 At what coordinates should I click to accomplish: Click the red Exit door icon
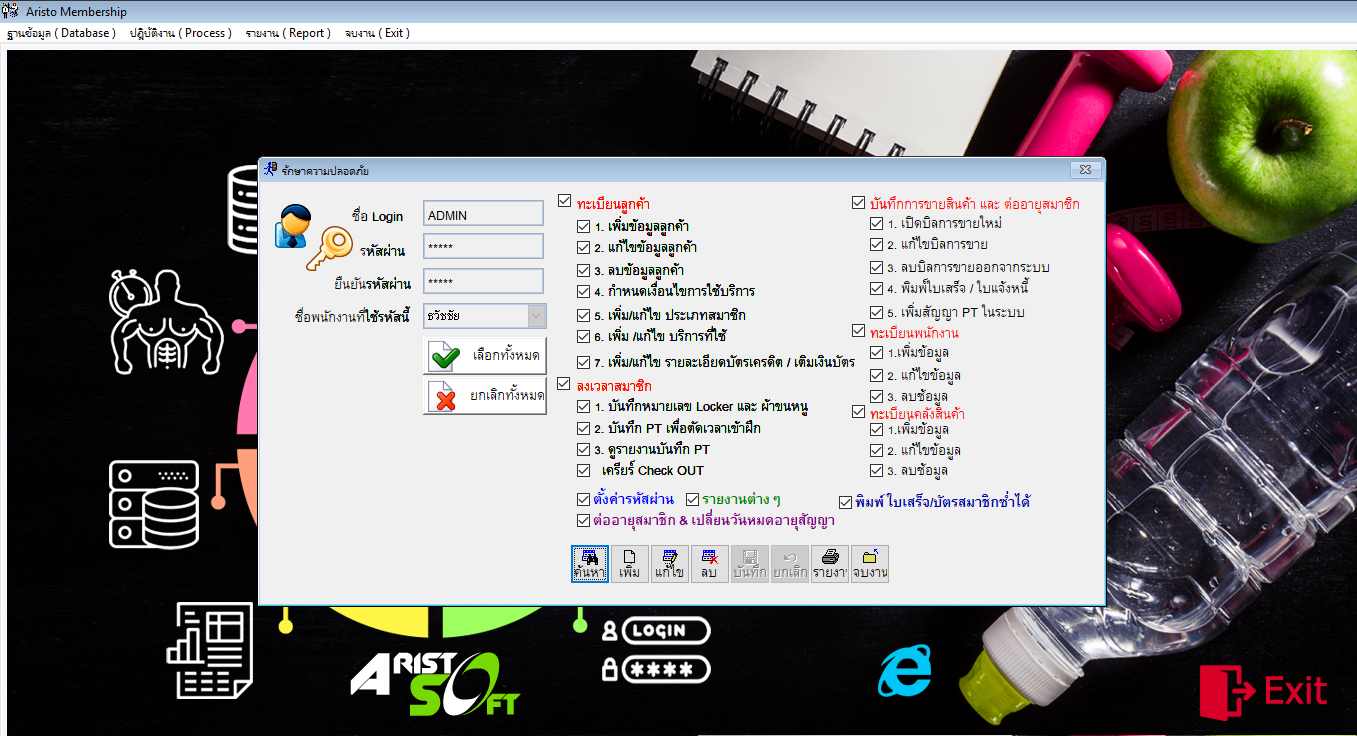(1264, 692)
